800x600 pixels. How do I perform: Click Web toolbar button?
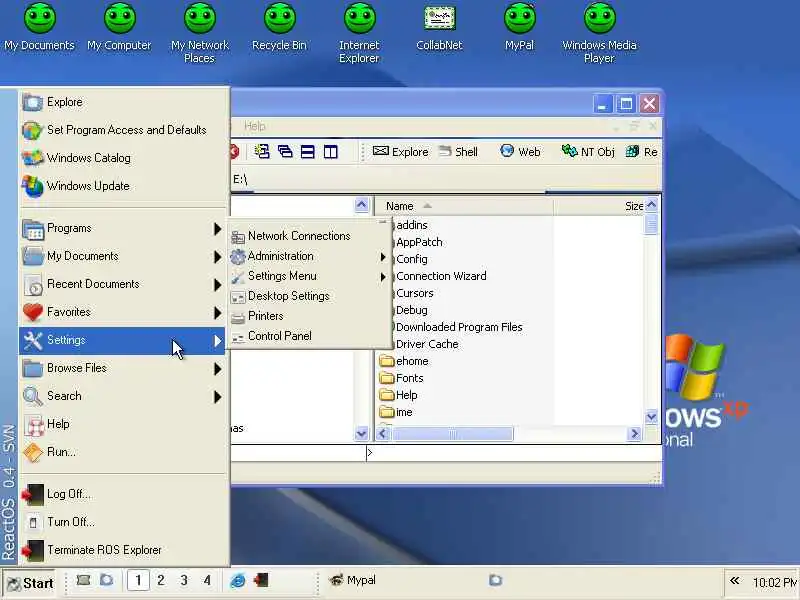point(520,152)
